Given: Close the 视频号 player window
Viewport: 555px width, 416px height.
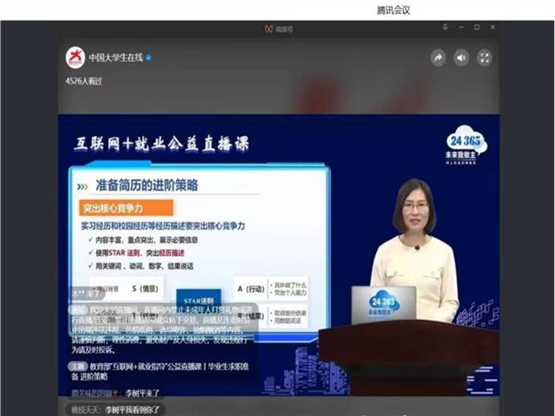Looking at the screenshot, I should [x=493, y=27].
